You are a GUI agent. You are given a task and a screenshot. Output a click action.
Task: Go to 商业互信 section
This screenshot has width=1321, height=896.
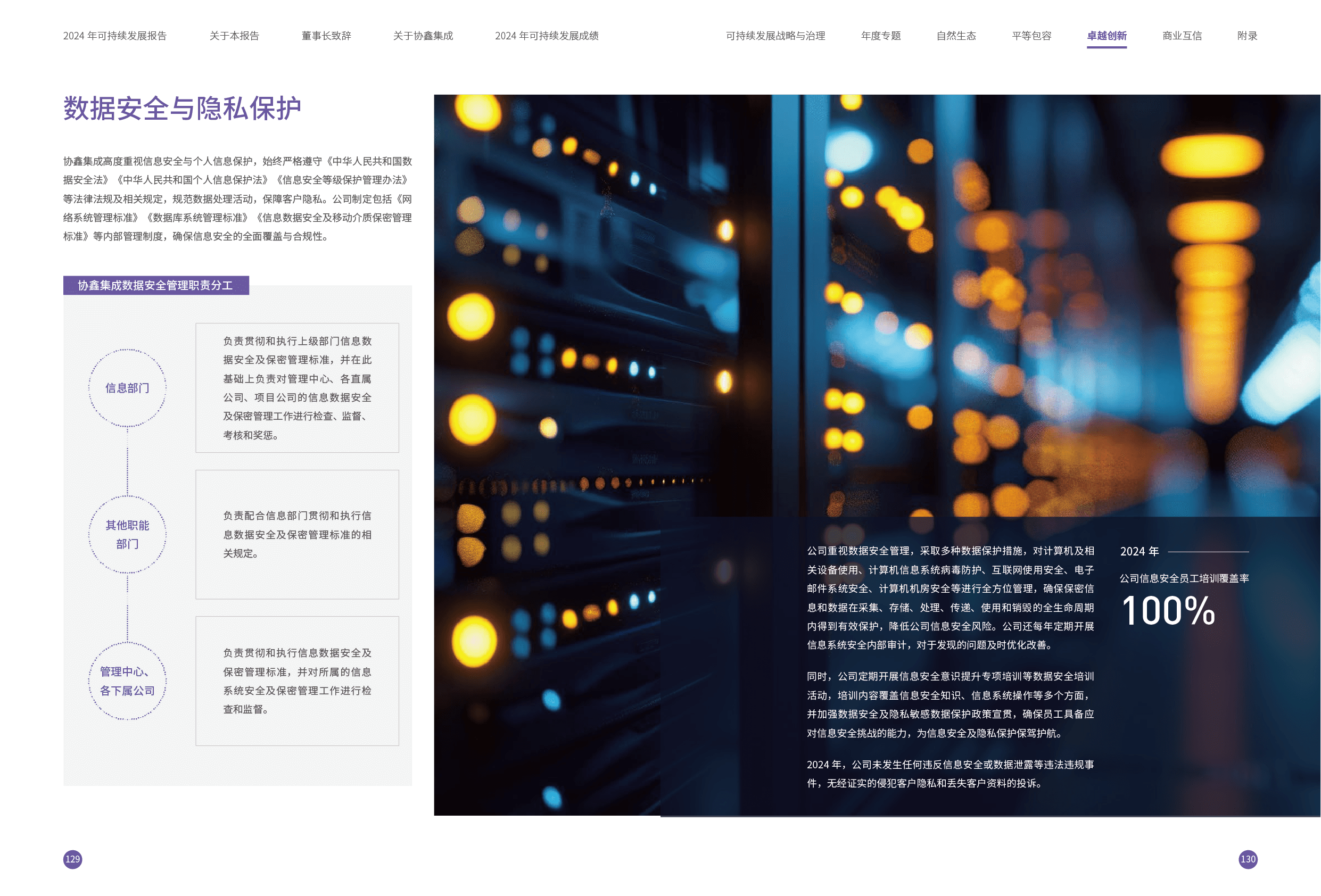point(1182,36)
